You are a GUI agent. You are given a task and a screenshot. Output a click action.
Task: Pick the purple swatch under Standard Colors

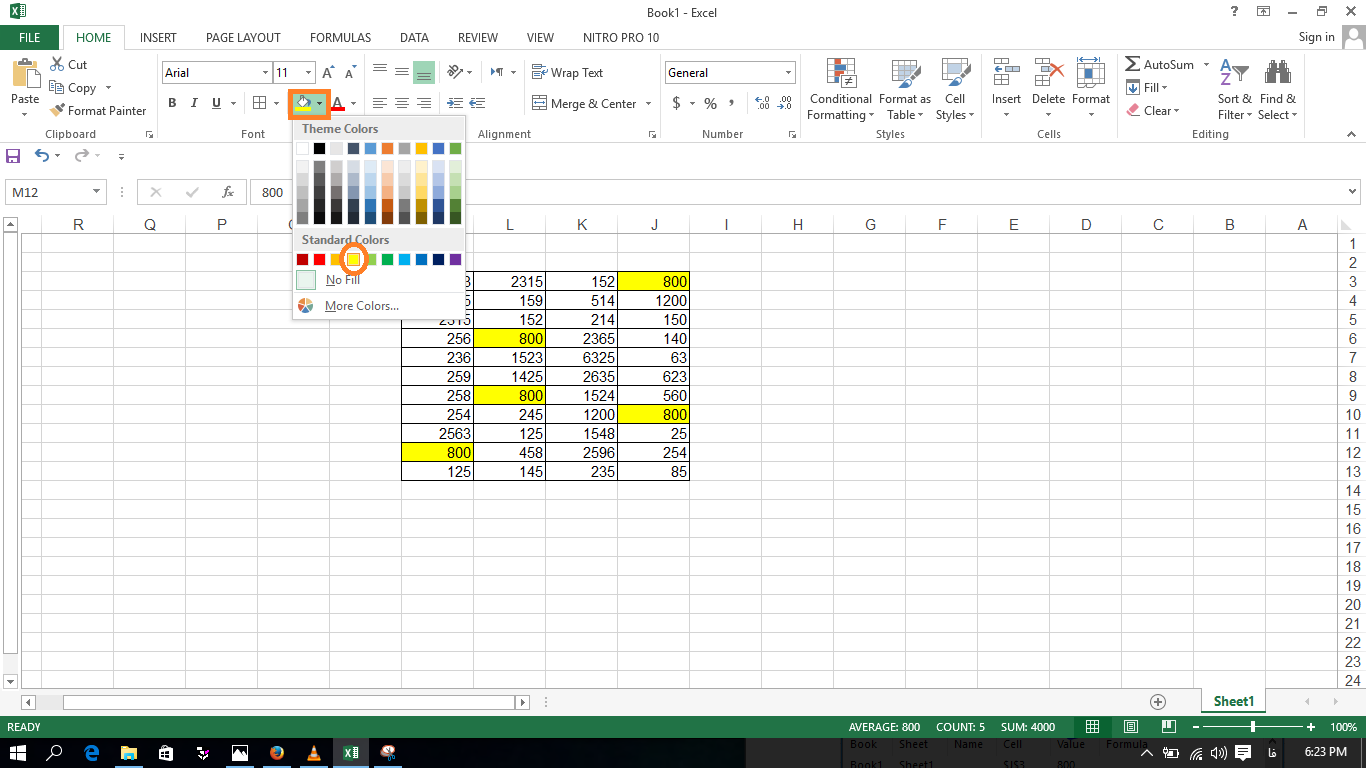[455, 259]
